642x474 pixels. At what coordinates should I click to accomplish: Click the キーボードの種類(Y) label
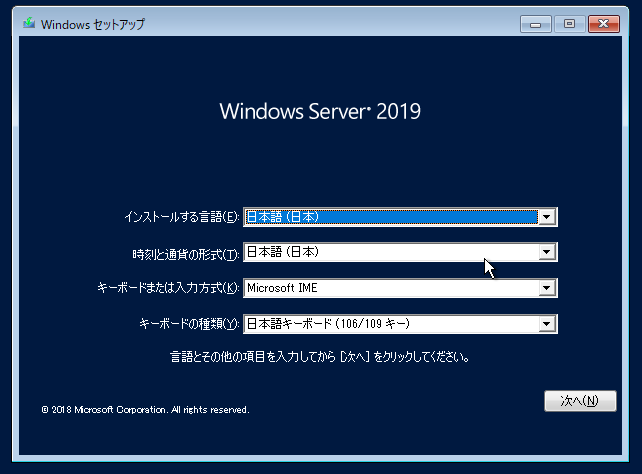click(x=189, y=324)
